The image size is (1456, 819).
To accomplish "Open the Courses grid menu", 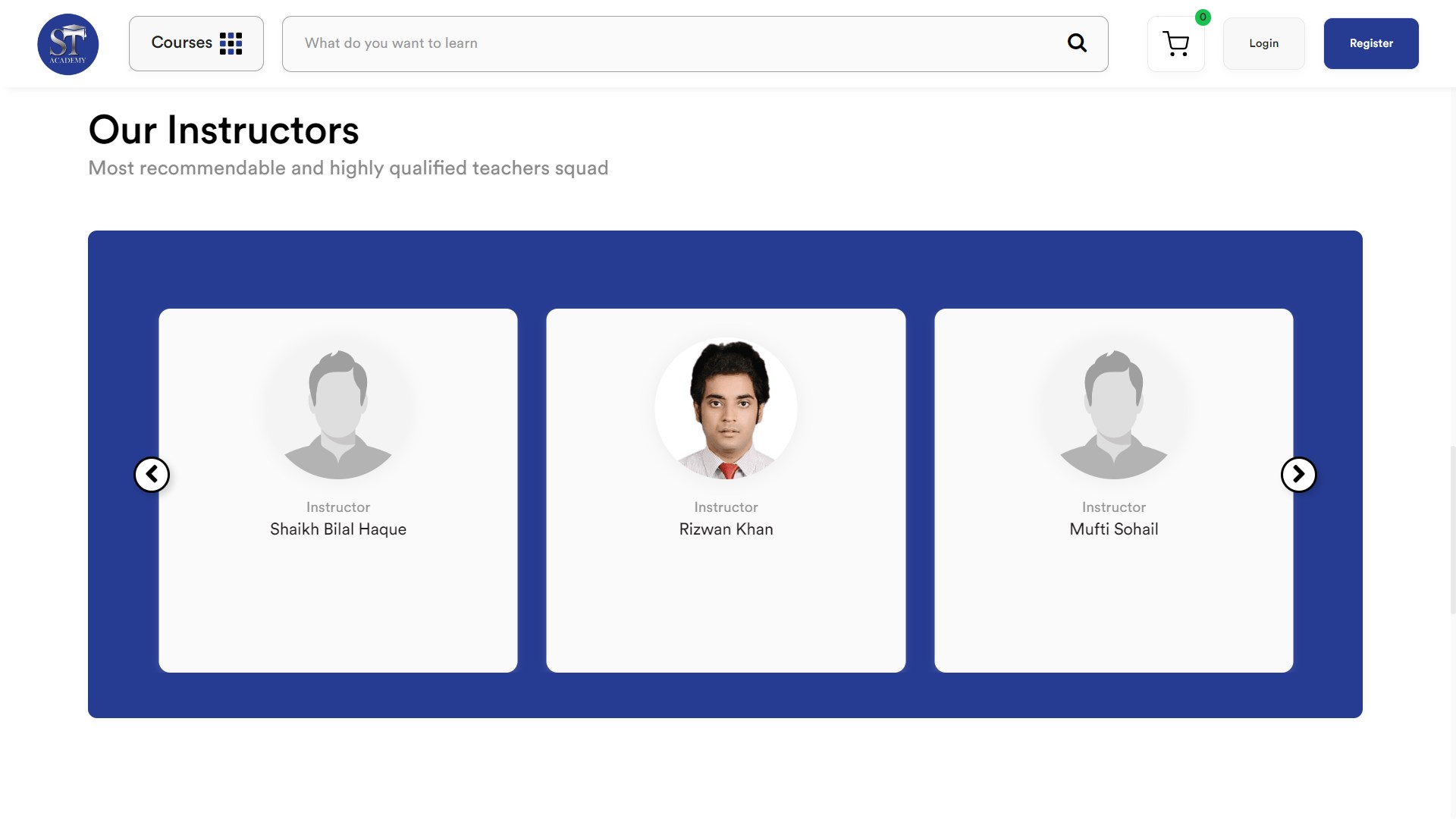I will pos(182,43).
